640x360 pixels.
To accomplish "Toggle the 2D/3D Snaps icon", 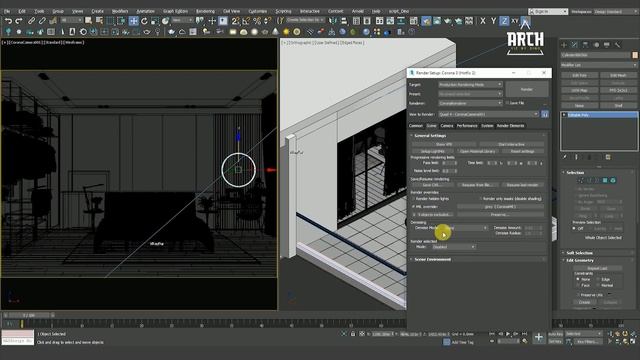I will pos(236,20).
